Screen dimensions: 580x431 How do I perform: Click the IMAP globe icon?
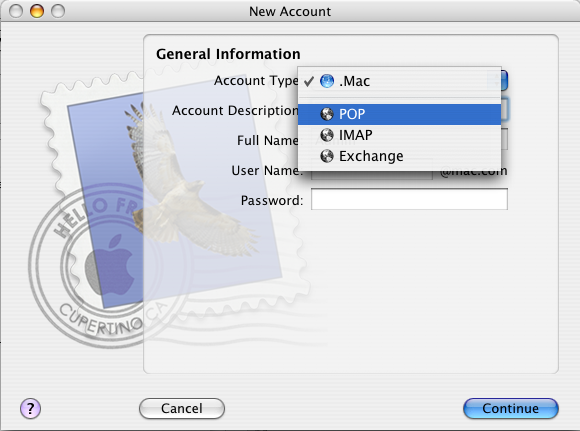[327, 135]
